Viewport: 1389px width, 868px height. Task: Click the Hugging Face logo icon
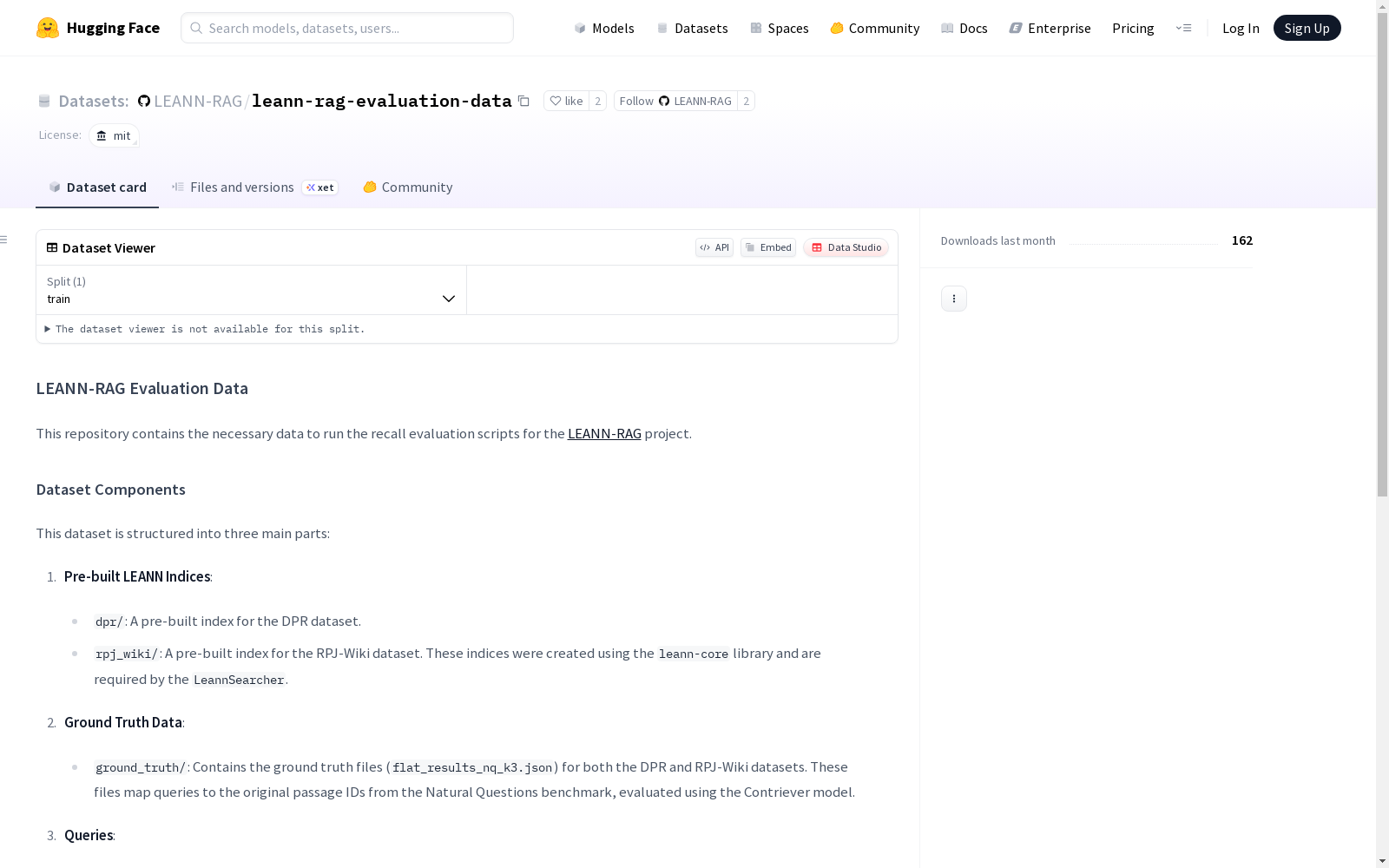[x=48, y=28]
